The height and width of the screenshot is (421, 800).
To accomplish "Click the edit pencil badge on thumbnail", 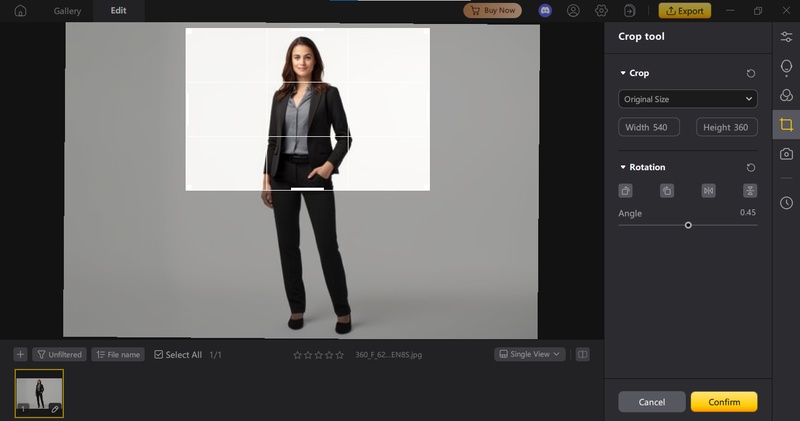I will point(55,409).
